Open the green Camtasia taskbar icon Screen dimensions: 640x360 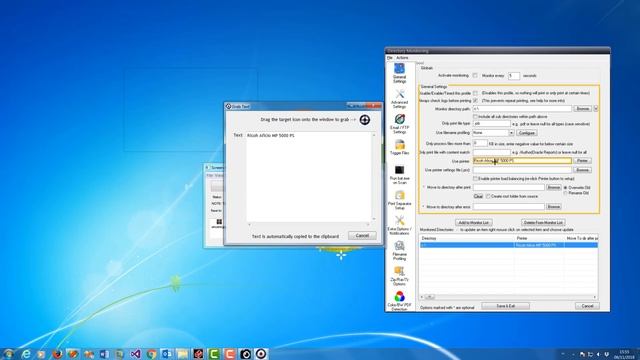(214, 354)
